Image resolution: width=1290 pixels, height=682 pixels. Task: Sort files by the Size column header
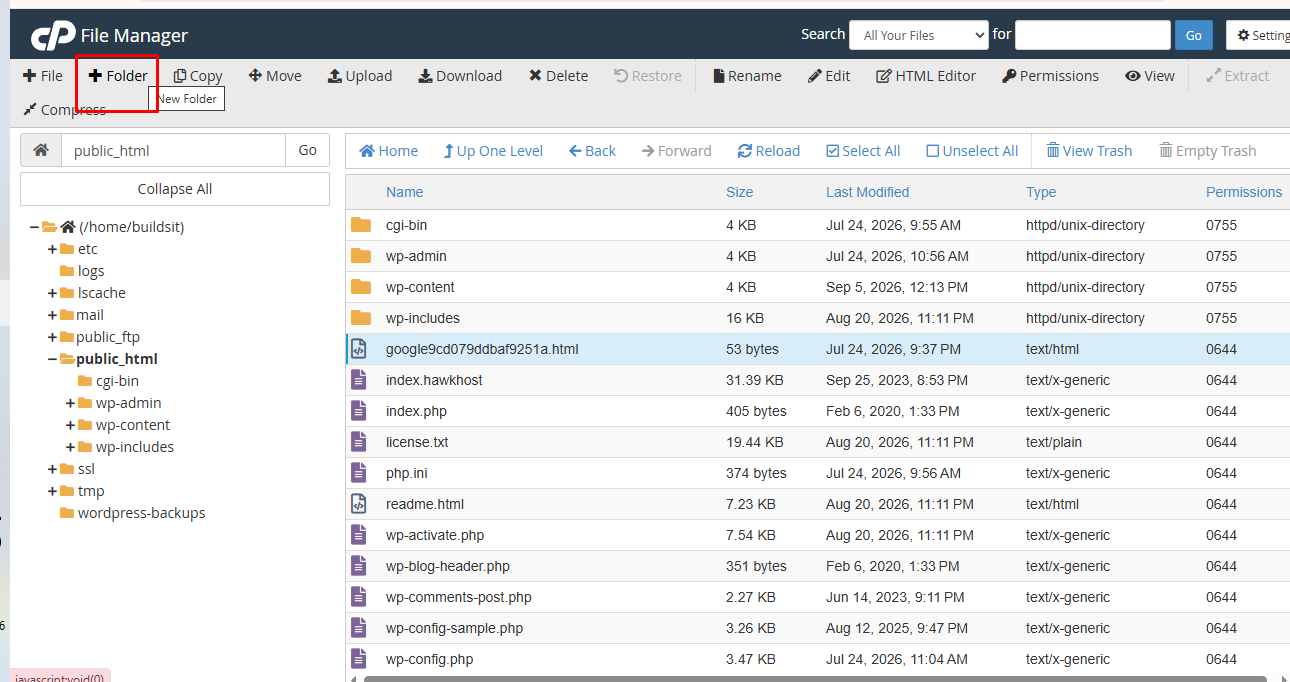pyautogui.click(x=740, y=192)
